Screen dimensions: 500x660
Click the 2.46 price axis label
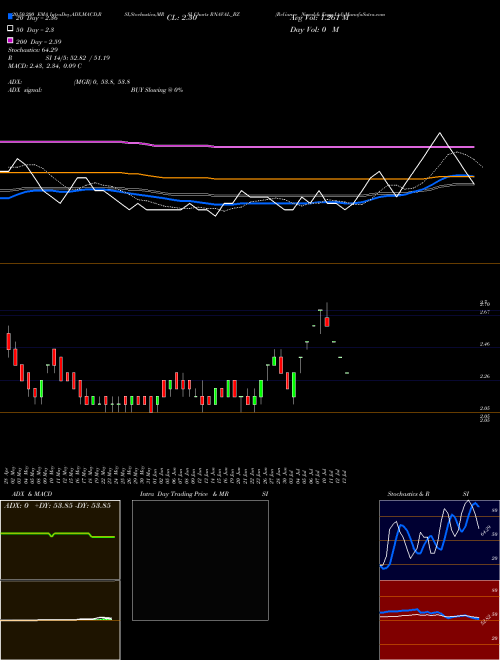point(484,344)
